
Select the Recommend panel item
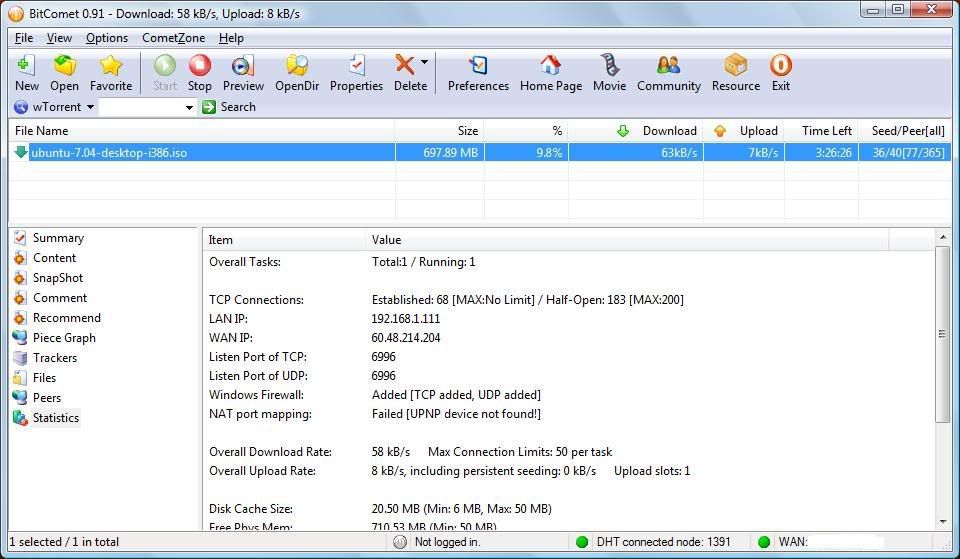pos(57,318)
